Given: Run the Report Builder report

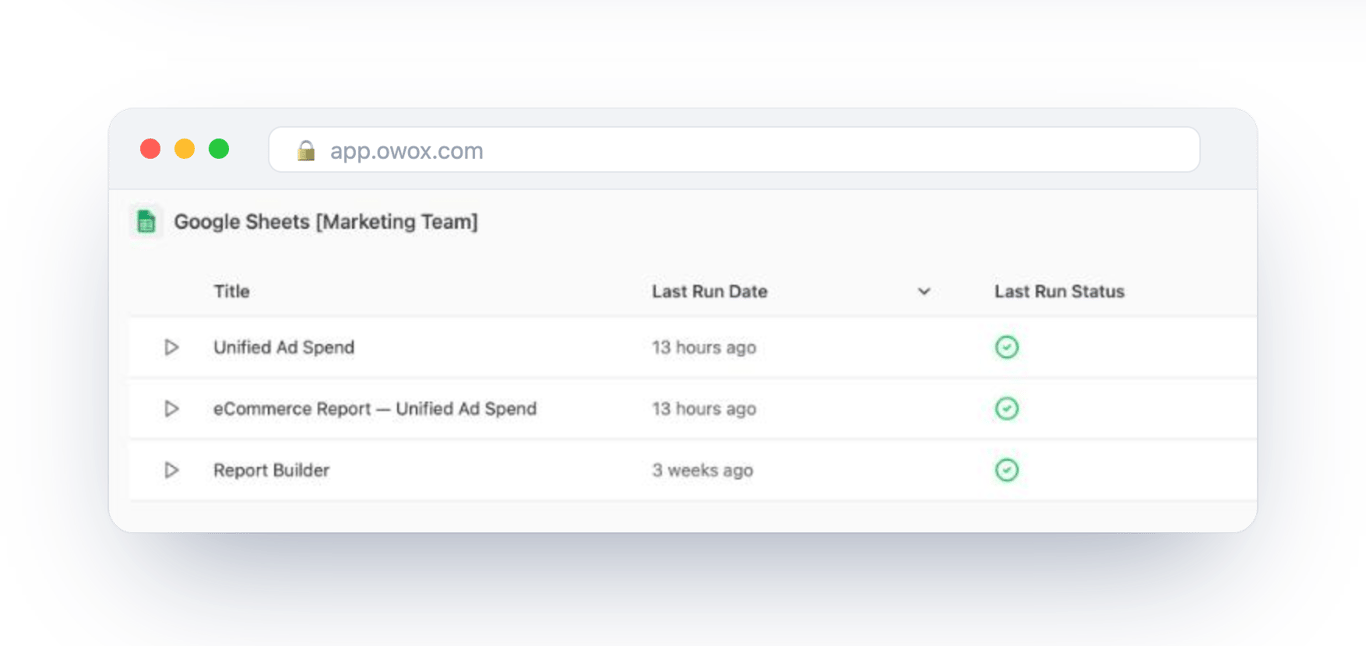Looking at the screenshot, I should [171, 470].
